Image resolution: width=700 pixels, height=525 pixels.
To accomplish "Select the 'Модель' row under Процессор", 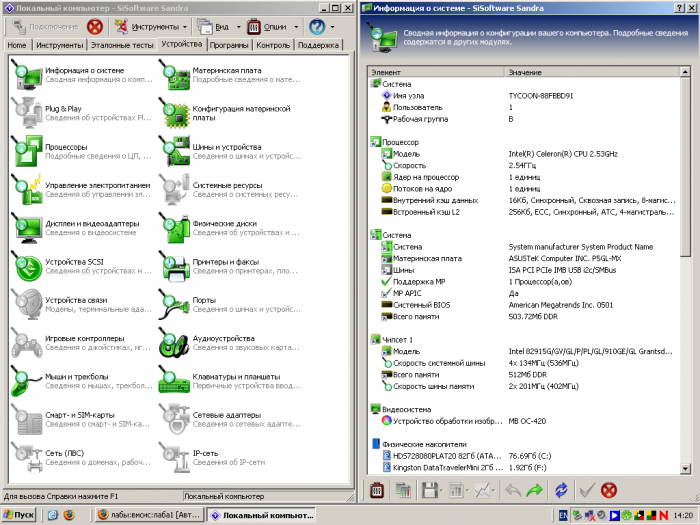I will [523, 154].
